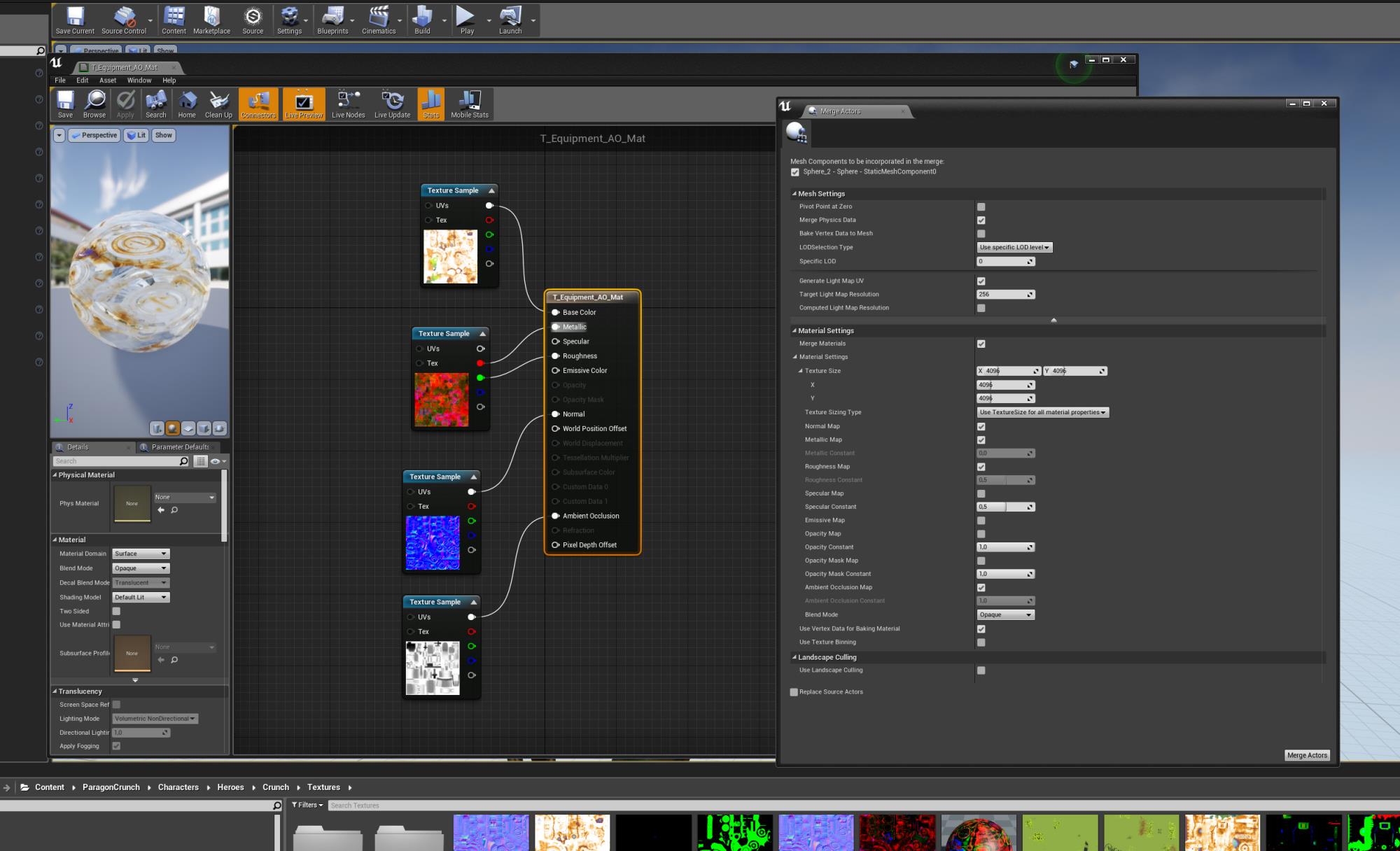
Task: Toggle the Live Update icon
Action: (392, 104)
